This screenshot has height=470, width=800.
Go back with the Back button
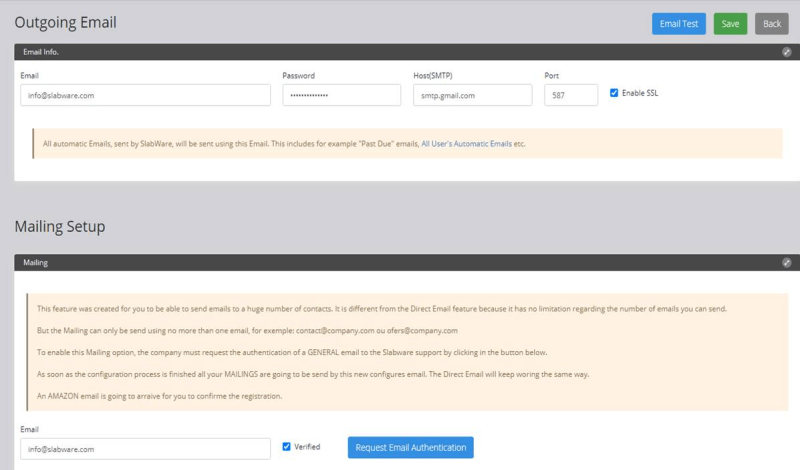pyautogui.click(x=771, y=24)
